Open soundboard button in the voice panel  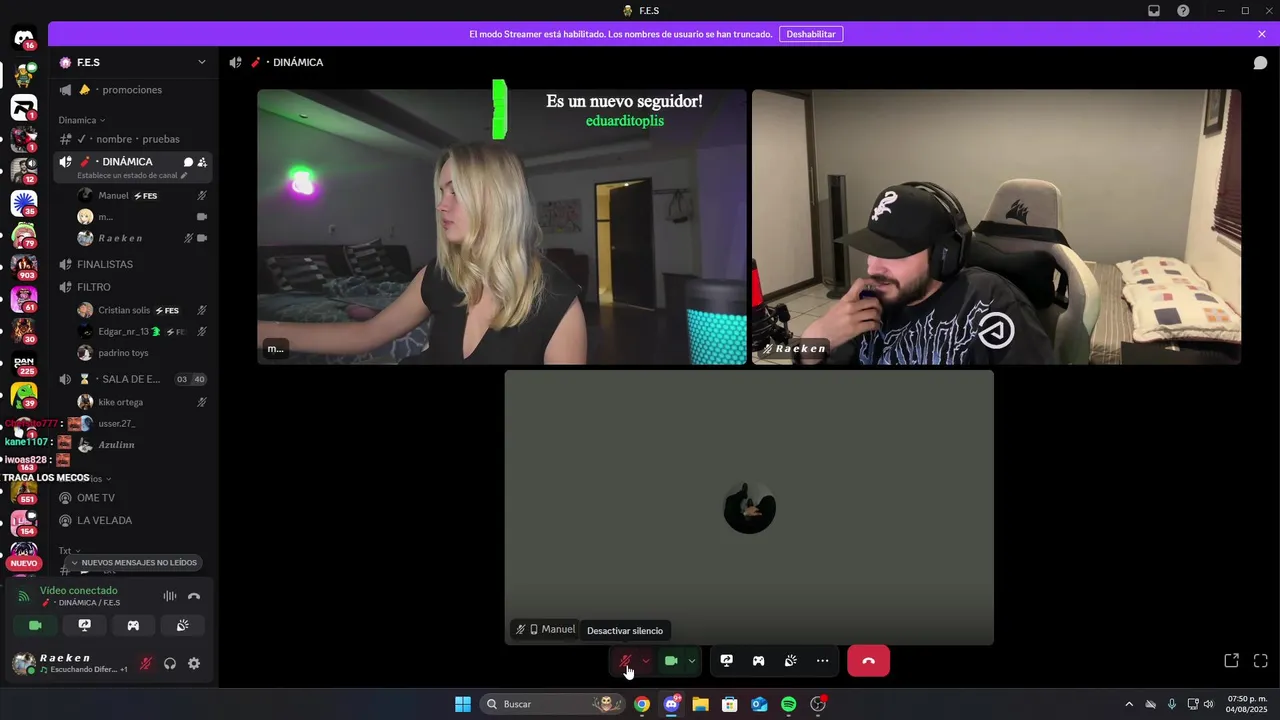tap(182, 625)
